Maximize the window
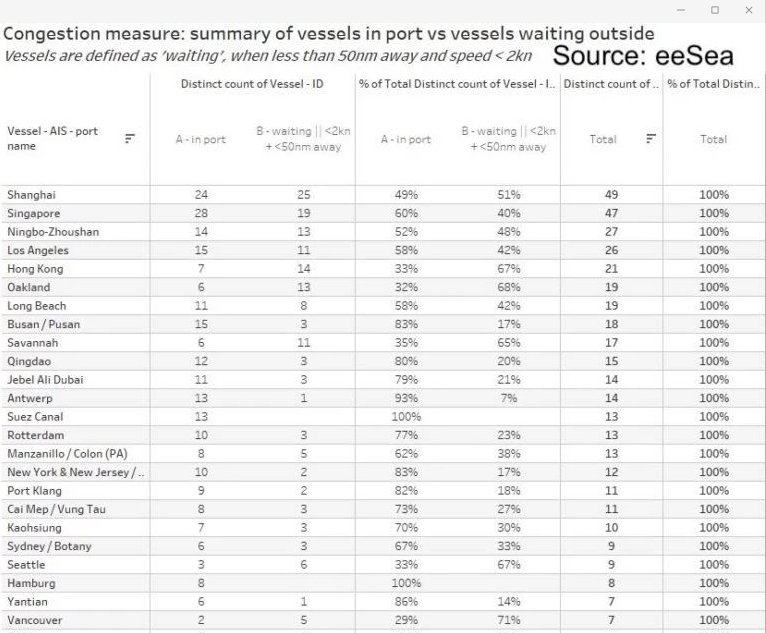Viewport: 766px width, 633px height. tap(716, 9)
